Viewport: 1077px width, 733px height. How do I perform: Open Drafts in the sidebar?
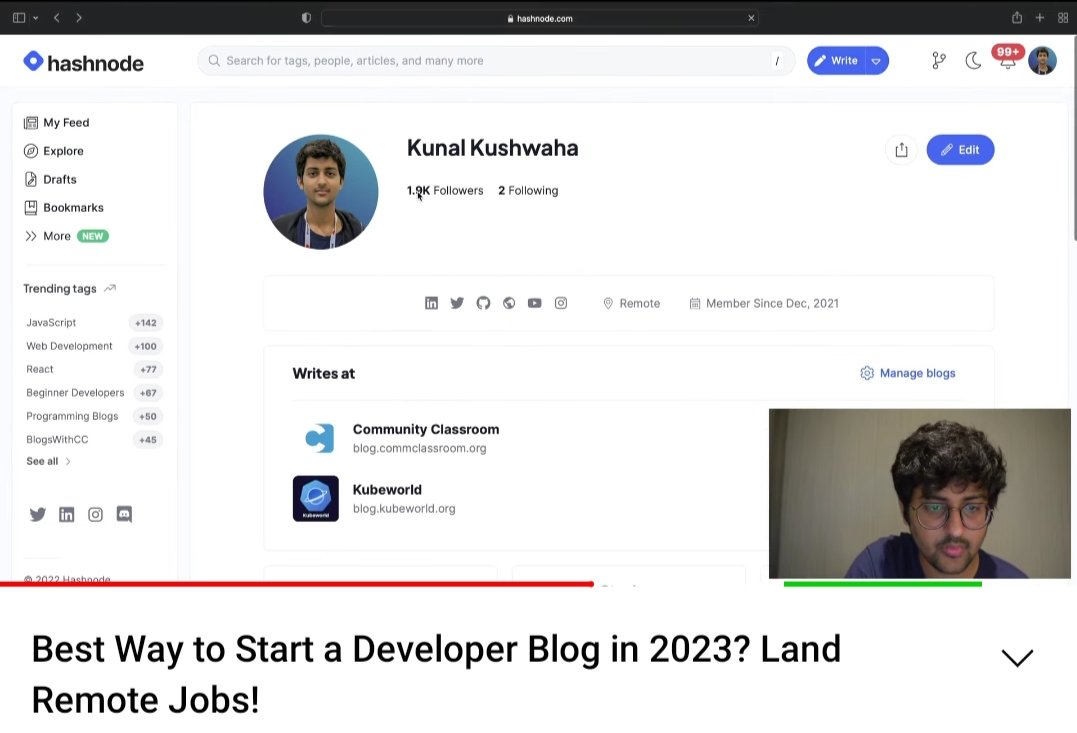pos(50,179)
